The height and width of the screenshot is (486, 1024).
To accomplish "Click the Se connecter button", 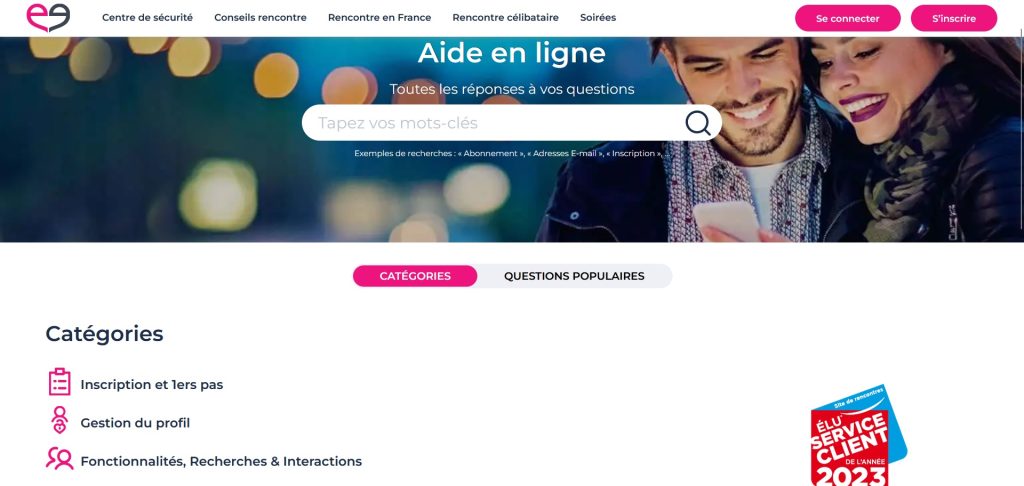I will coord(848,18).
